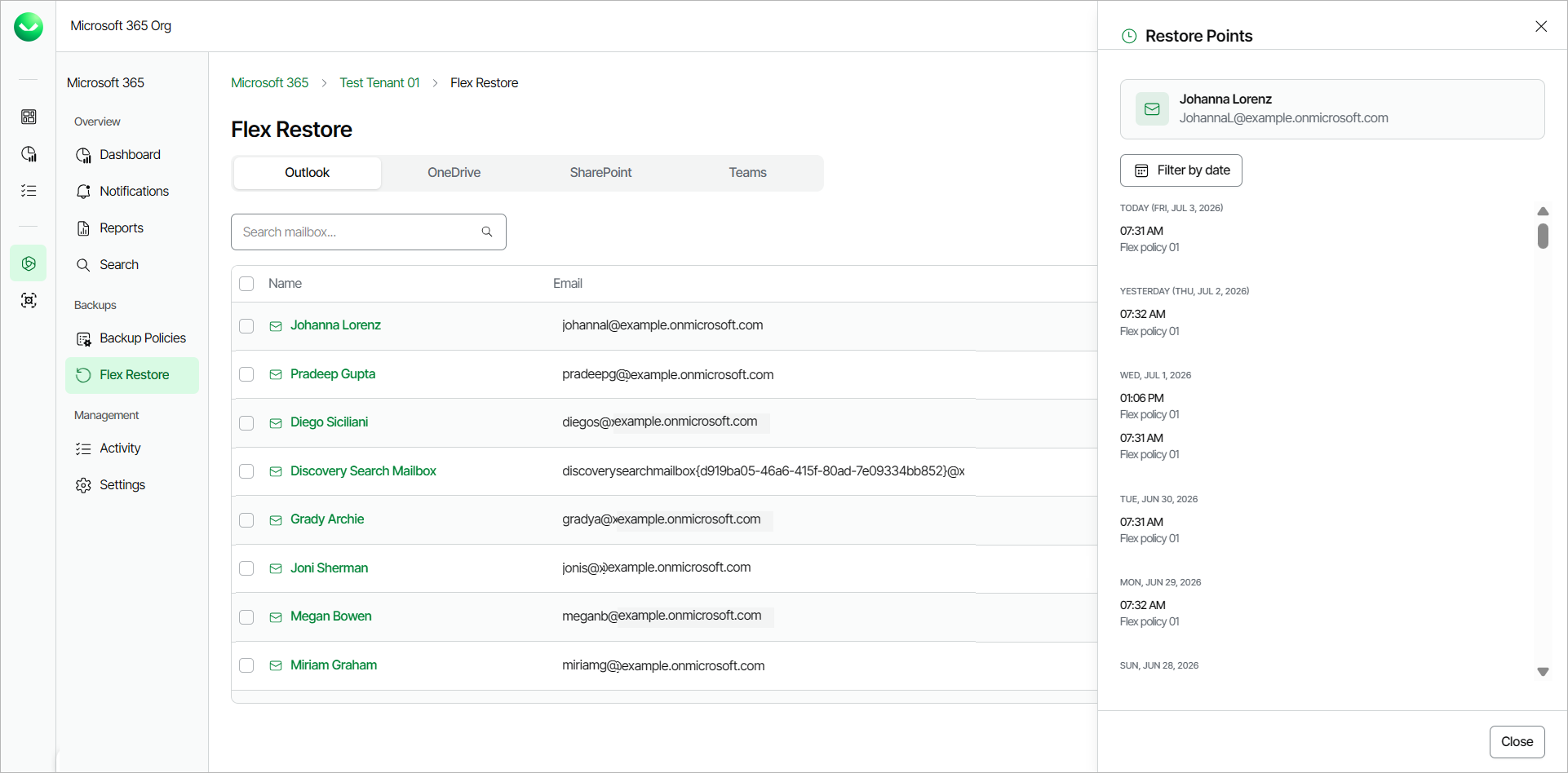
Task: Open the analytics chart icon in left rail
Action: (29, 154)
